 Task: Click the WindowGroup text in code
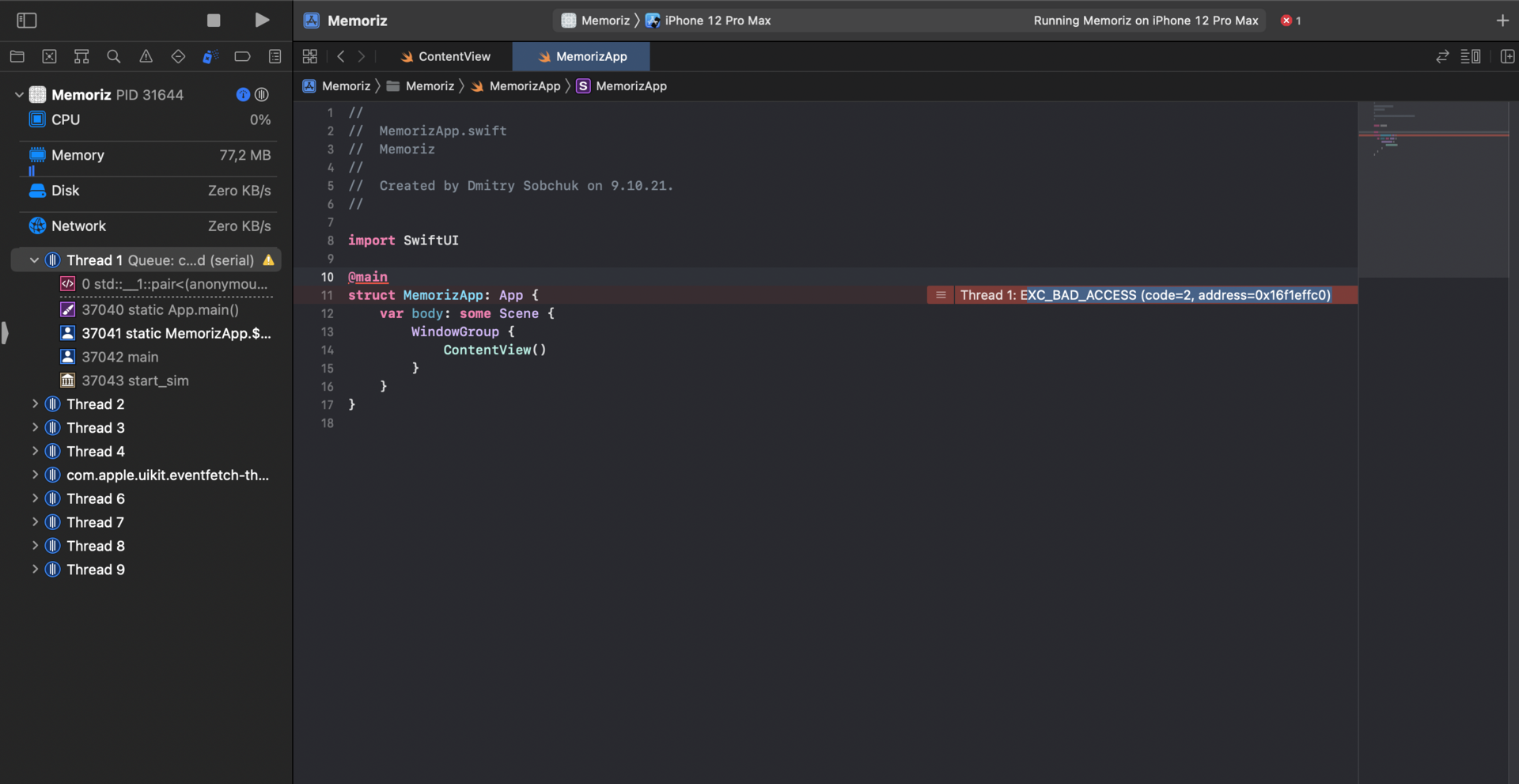455,331
